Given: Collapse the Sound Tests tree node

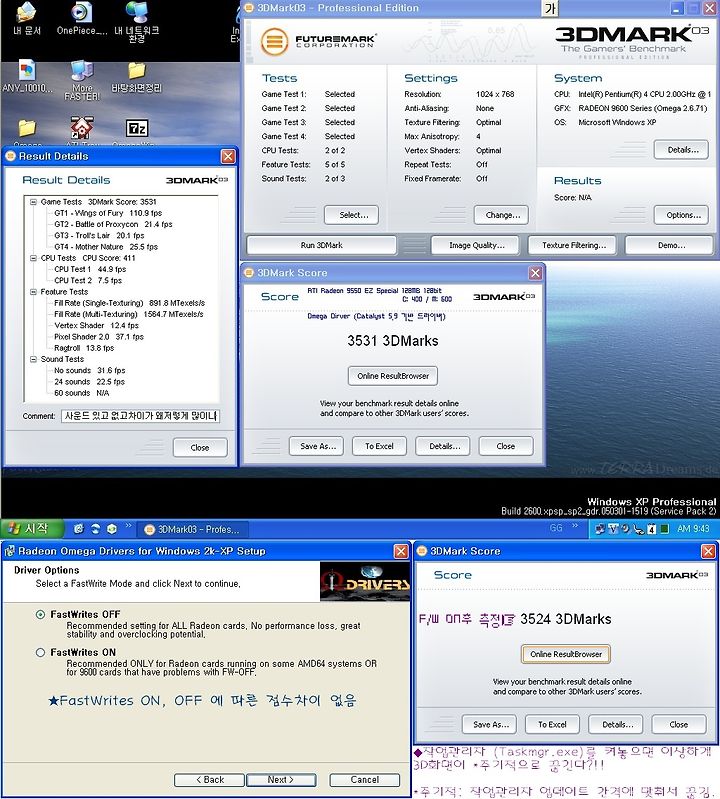Looking at the screenshot, I should pyautogui.click(x=33, y=359).
